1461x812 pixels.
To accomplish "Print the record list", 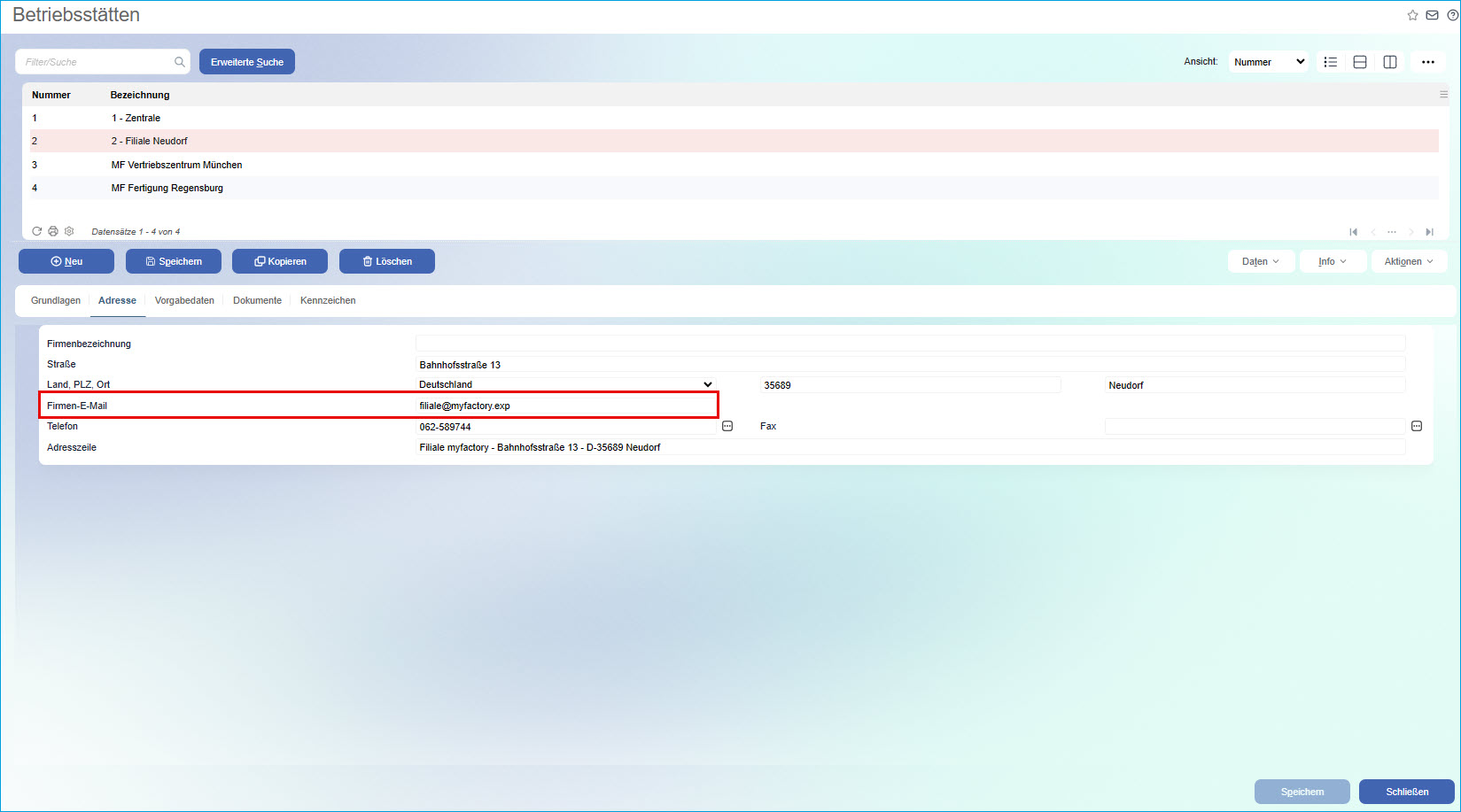I will tap(53, 231).
